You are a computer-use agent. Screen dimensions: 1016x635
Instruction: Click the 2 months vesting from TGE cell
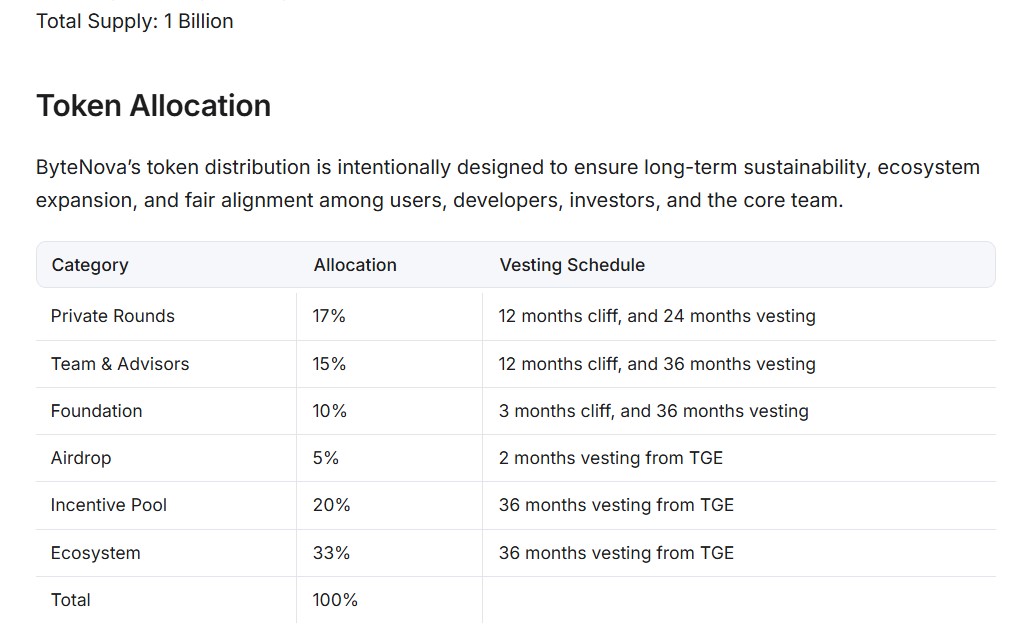tap(611, 458)
